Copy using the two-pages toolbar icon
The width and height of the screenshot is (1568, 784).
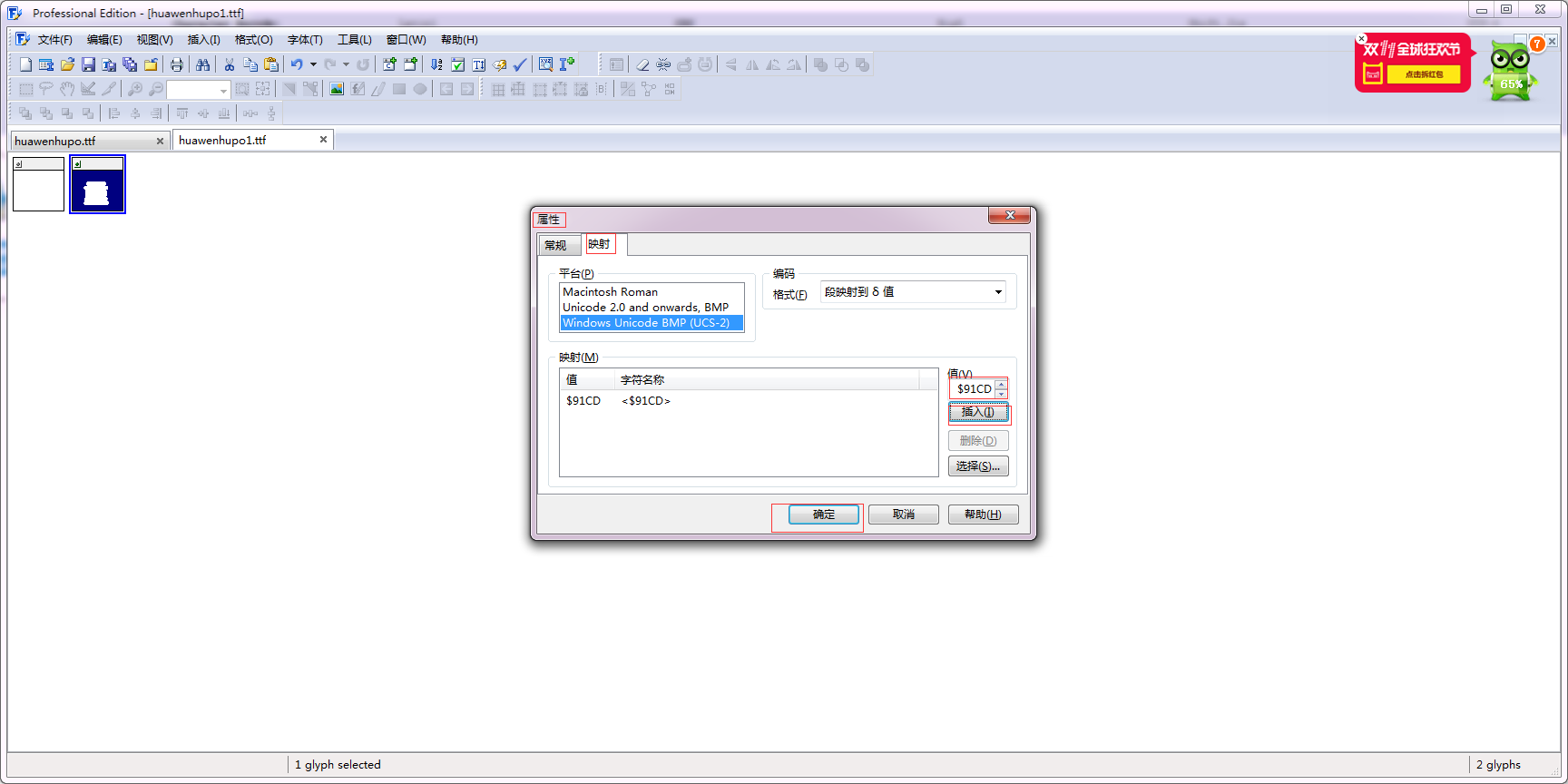click(x=250, y=64)
